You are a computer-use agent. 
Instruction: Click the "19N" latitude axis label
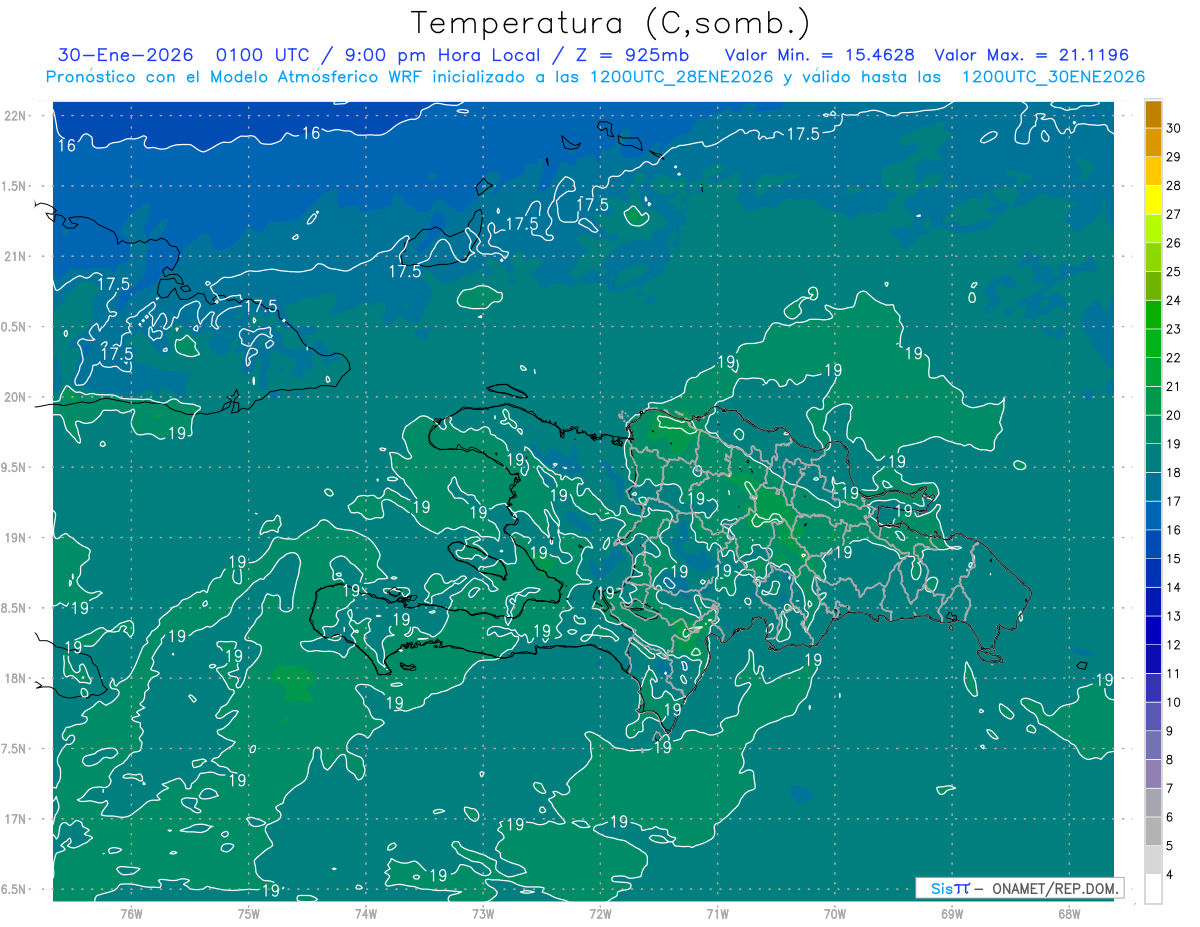coord(16,538)
